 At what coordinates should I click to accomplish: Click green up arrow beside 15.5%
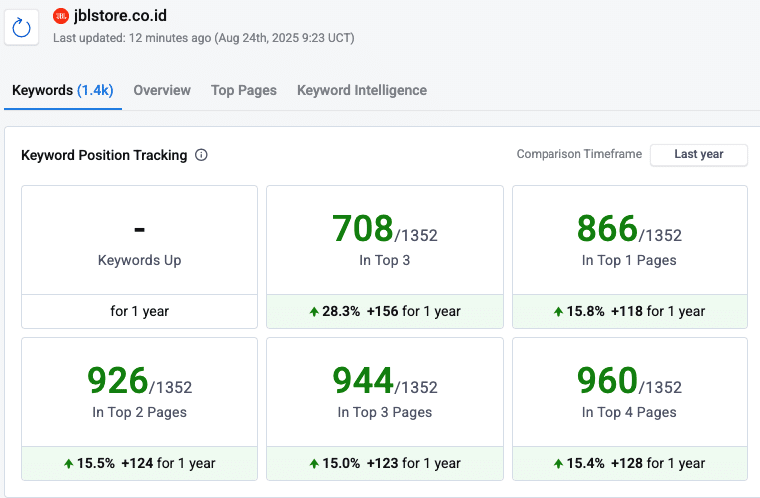pos(69,464)
